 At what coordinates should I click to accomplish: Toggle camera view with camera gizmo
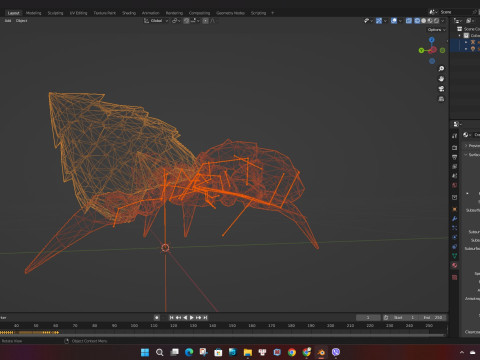441,89
